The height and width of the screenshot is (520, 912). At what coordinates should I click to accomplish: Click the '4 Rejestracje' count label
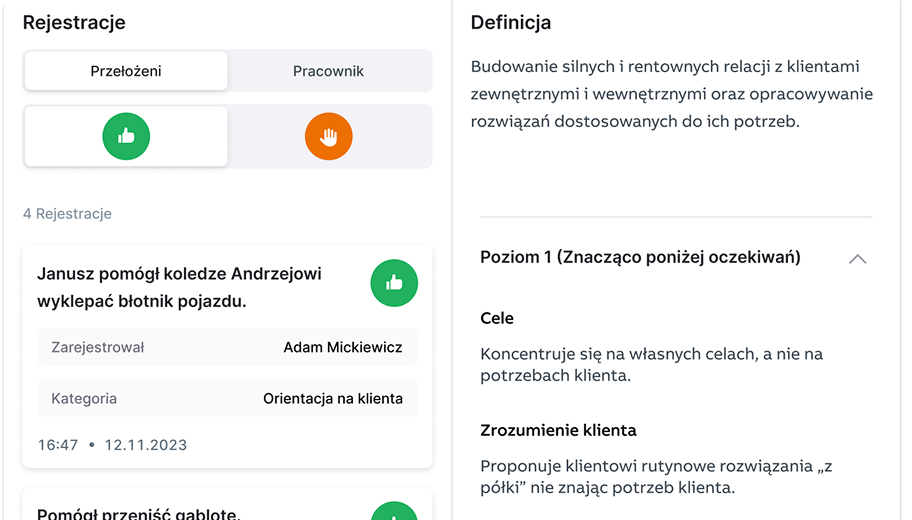[x=67, y=214]
